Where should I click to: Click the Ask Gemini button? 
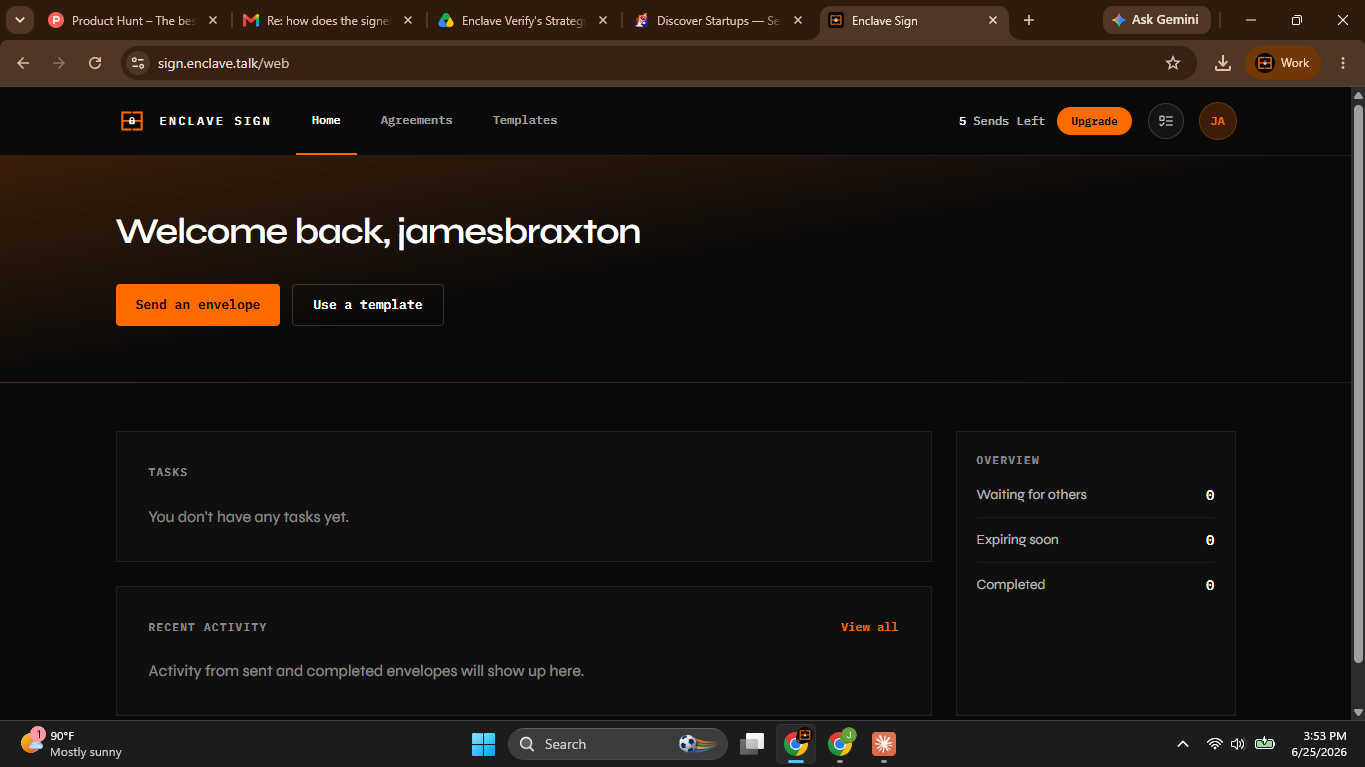pyautogui.click(x=1157, y=20)
